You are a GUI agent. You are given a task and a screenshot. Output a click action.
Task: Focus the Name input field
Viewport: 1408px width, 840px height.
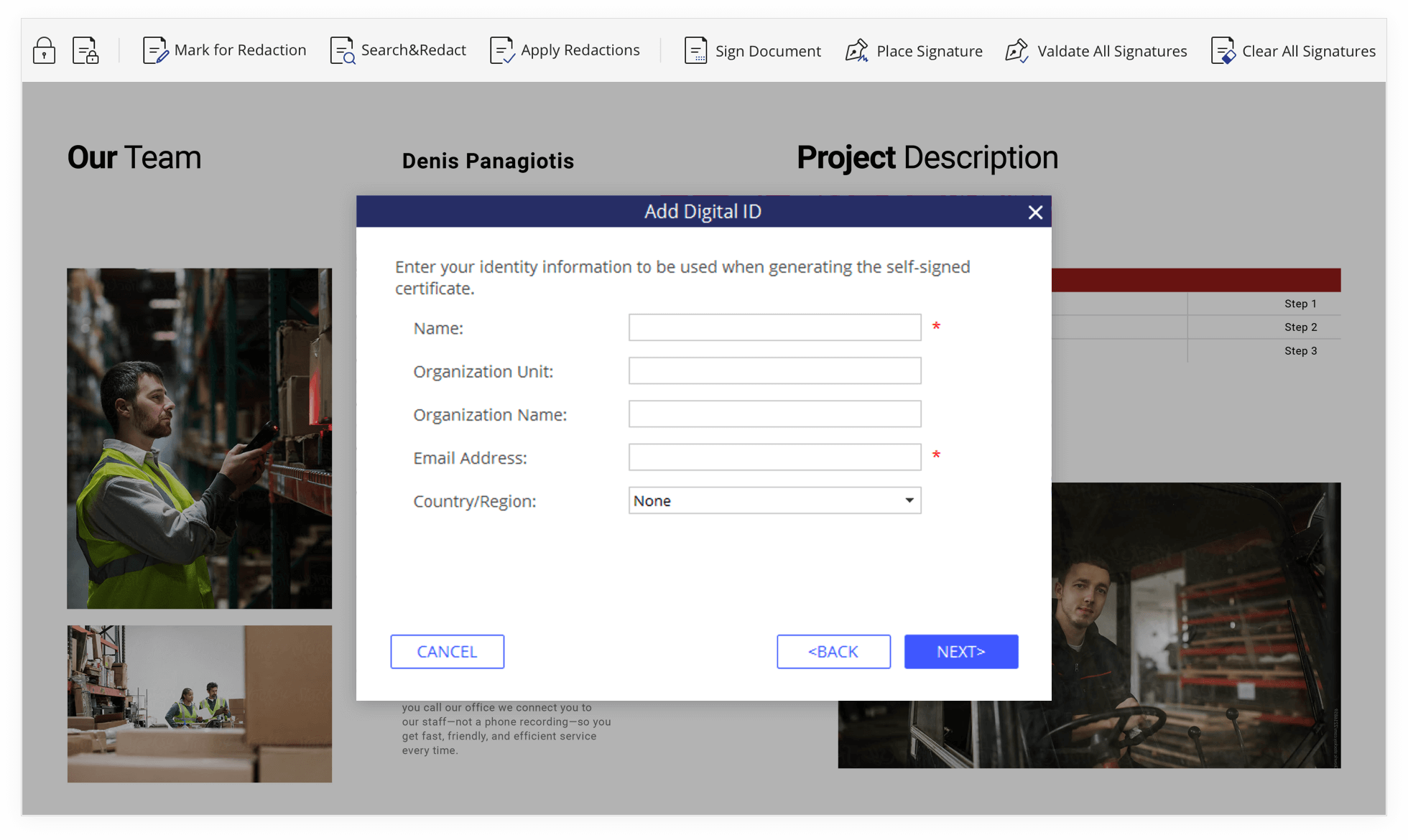774,327
